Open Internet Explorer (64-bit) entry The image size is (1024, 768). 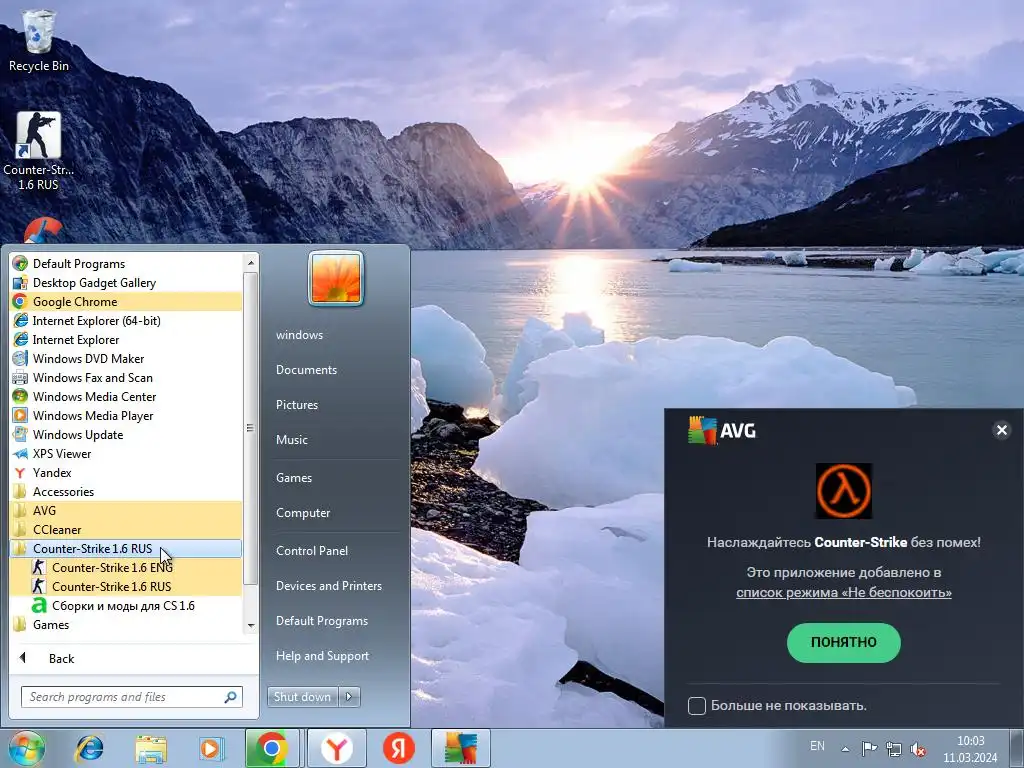click(x=127, y=321)
